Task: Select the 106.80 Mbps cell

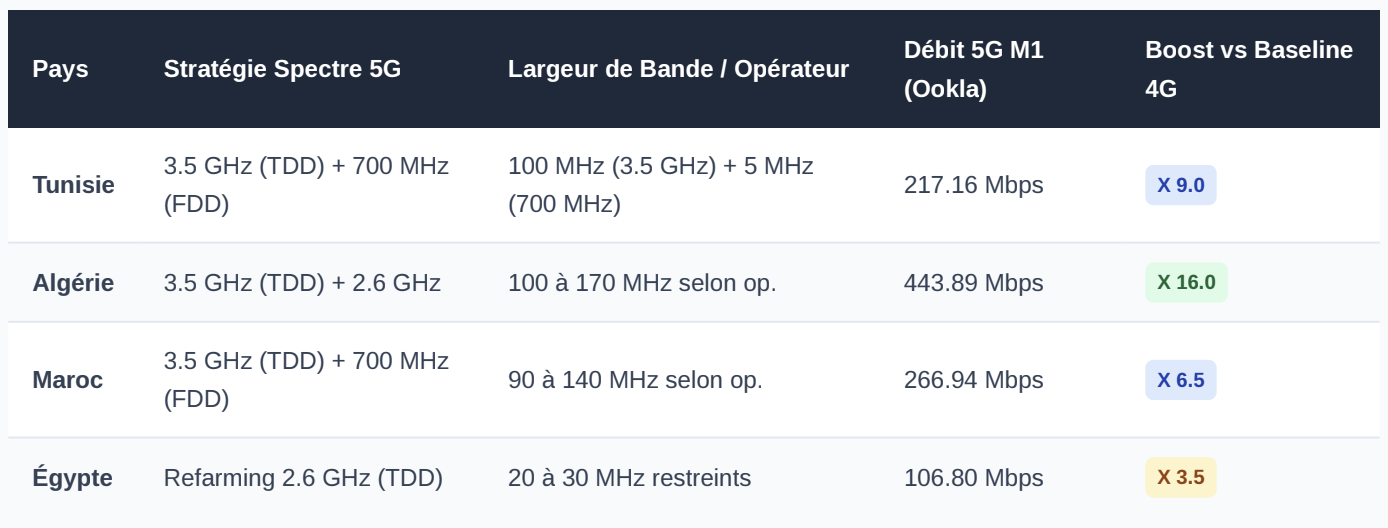Action: (x=973, y=478)
